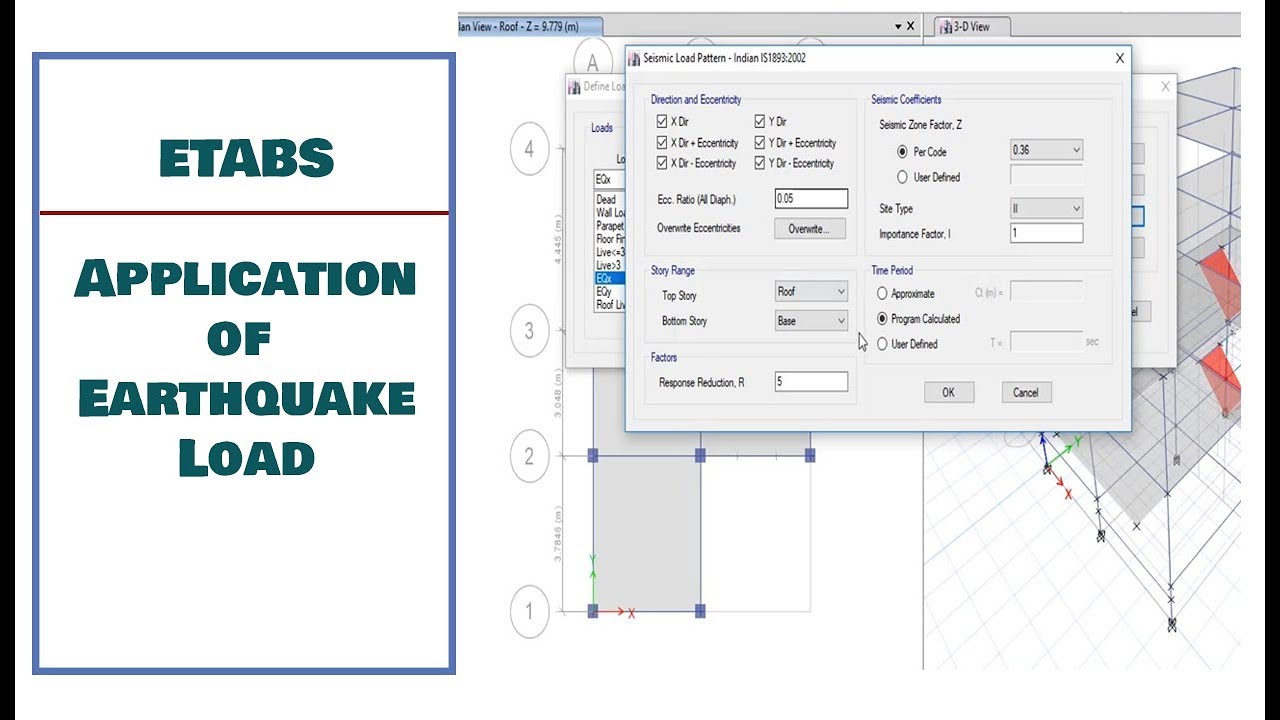Click grid bubble 4 in plan view
The width and height of the screenshot is (1280, 720).
[529, 150]
